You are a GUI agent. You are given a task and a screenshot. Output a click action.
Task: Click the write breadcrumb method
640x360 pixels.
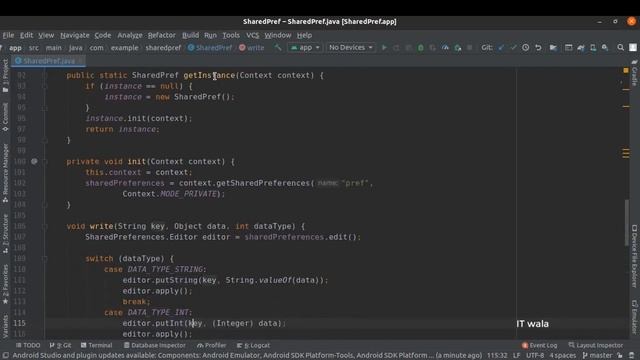click(x=252, y=48)
